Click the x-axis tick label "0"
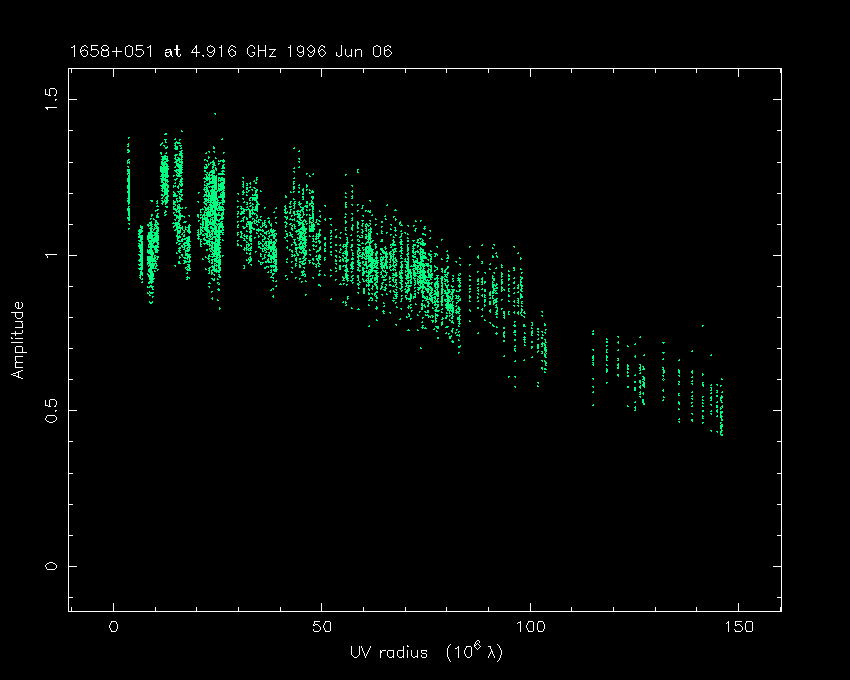 pyautogui.click(x=114, y=627)
